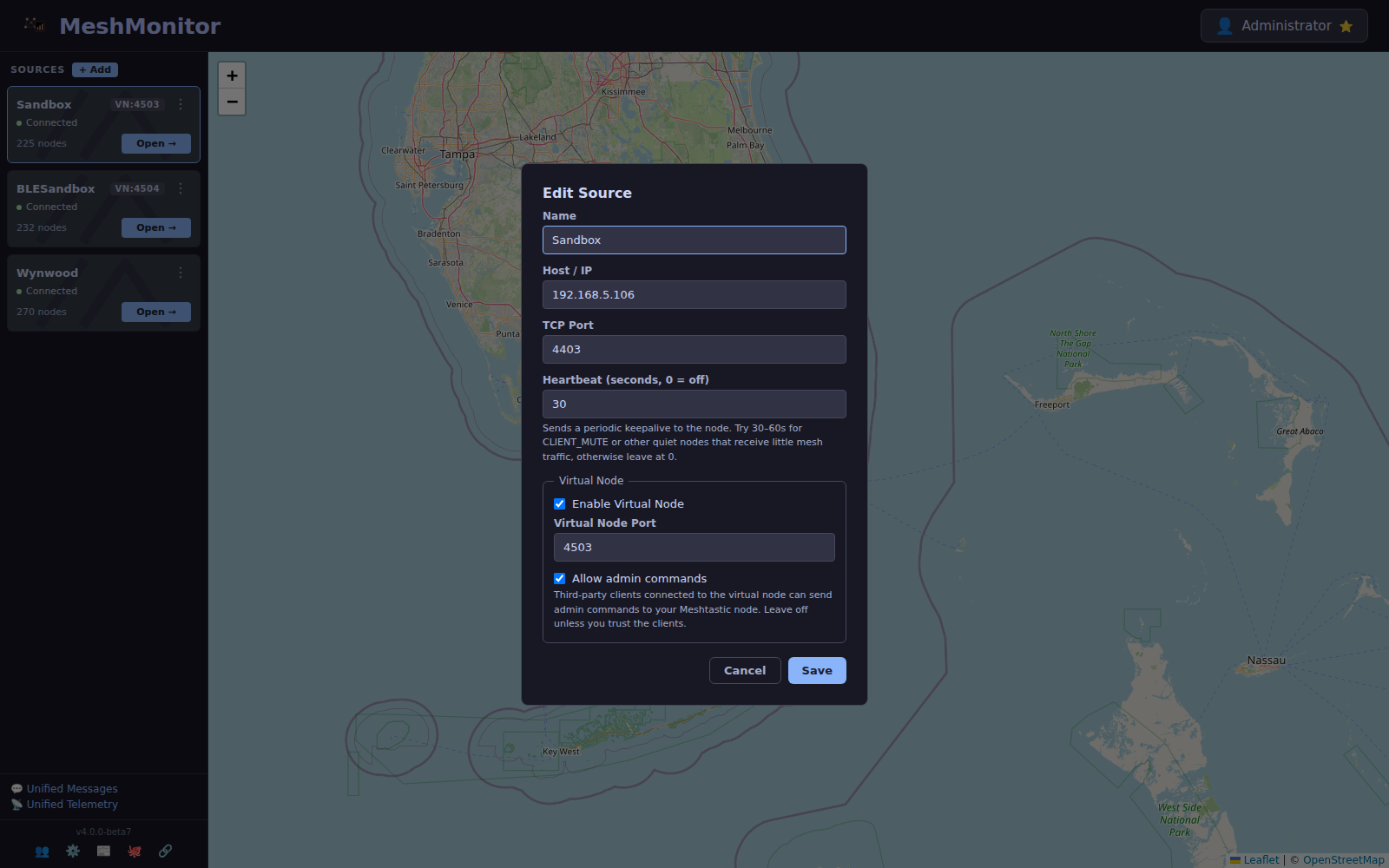Click the MeshMonitor title text
This screenshot has width=1389, height=868.
coord(140,26)
